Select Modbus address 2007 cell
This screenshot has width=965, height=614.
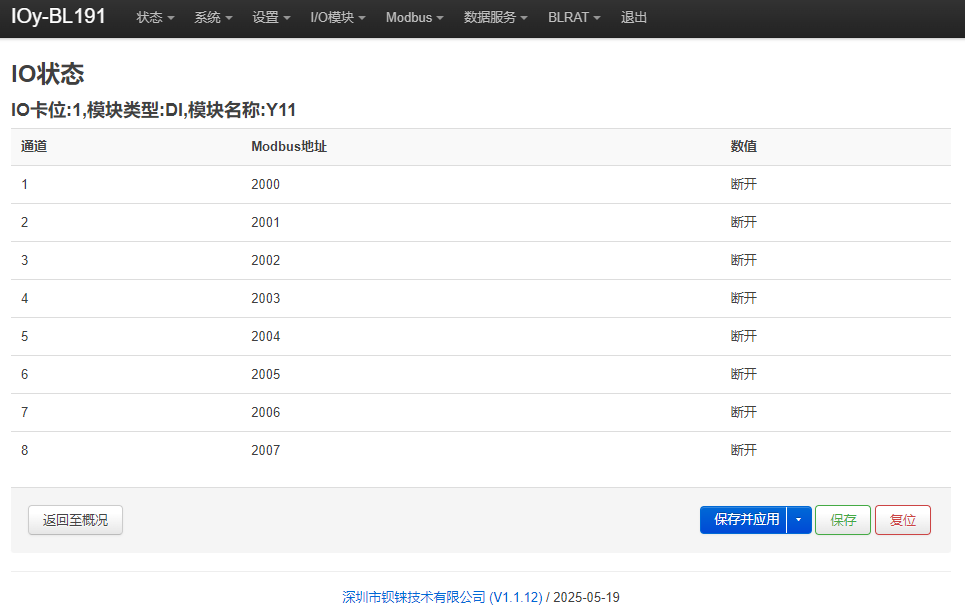265,451
